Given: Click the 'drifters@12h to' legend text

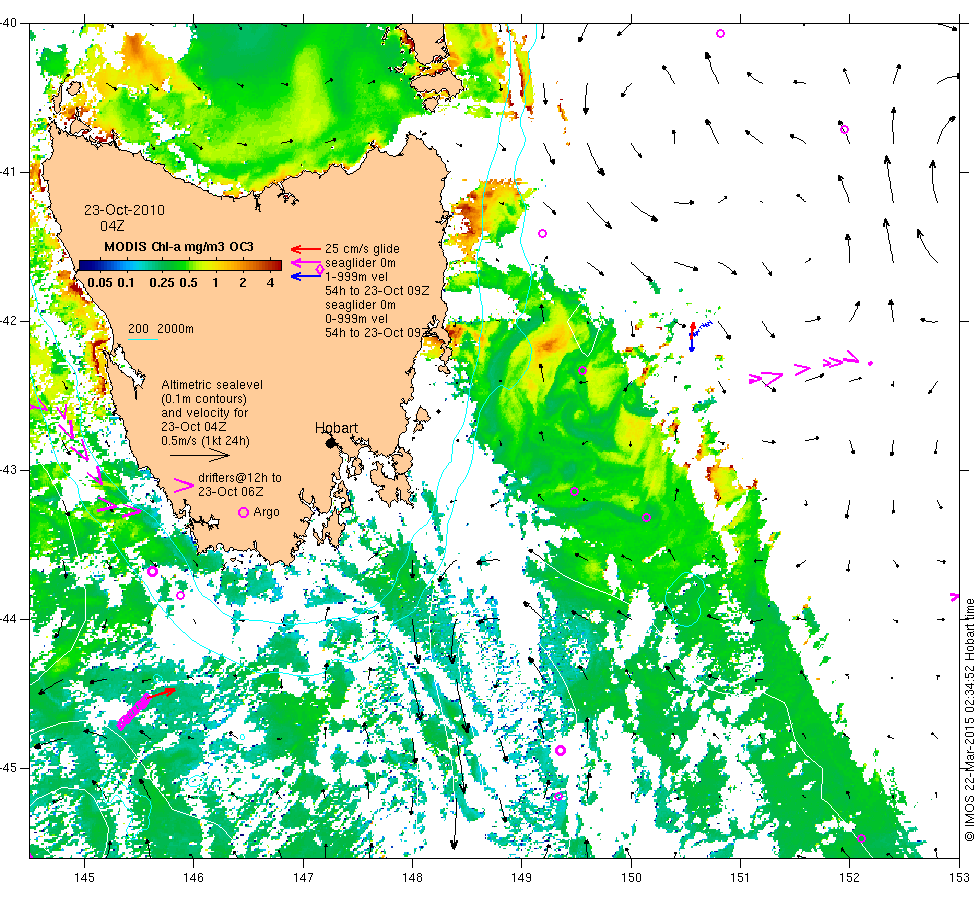Looking at the screenshot, I should (x=240, y=478).
